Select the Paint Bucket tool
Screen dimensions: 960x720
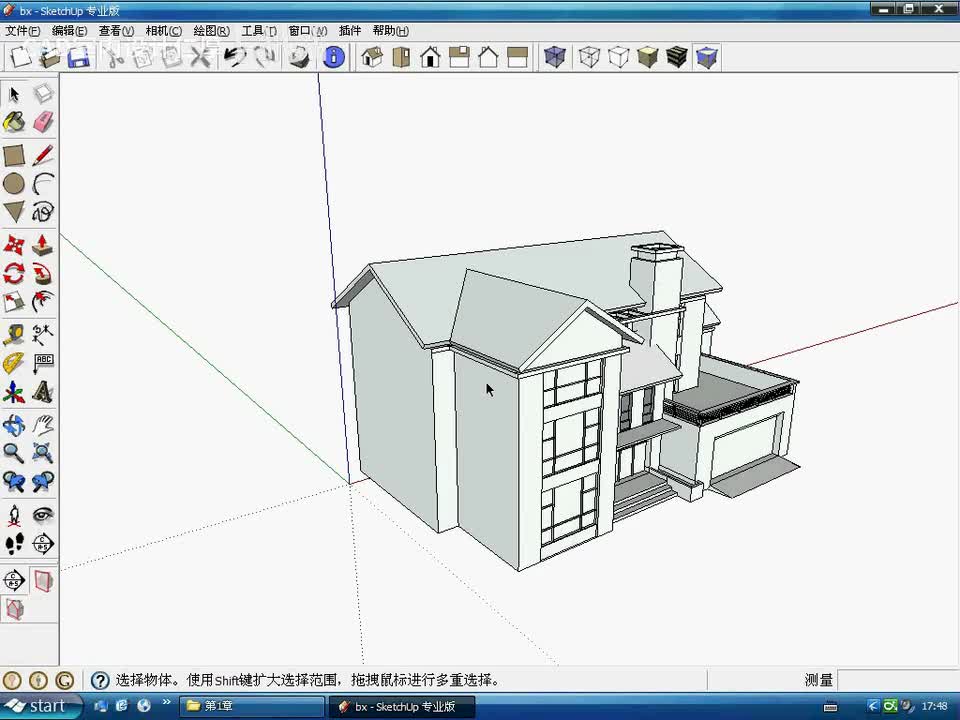point(14,122)
